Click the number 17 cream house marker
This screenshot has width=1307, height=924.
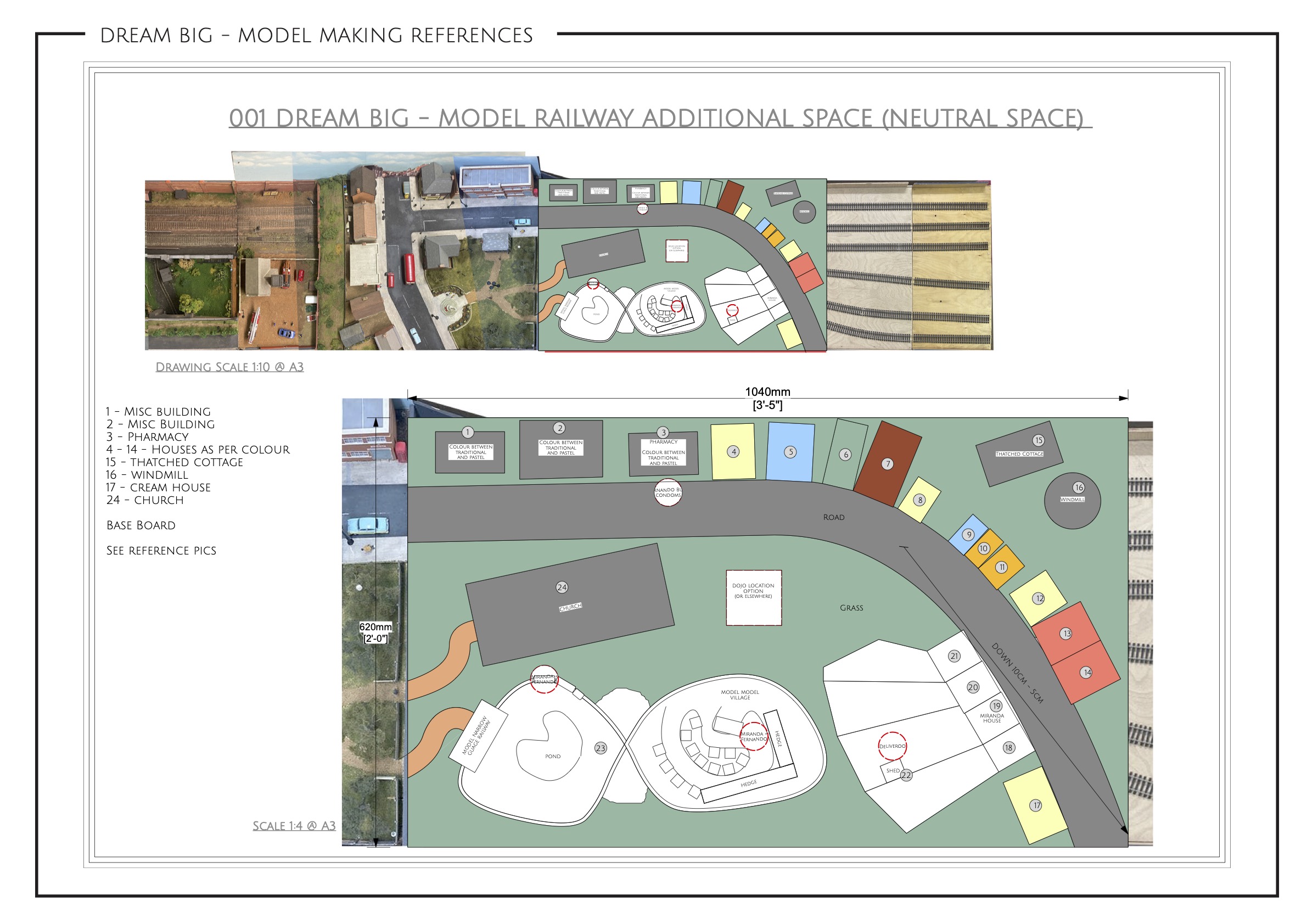coord(1036,805)
